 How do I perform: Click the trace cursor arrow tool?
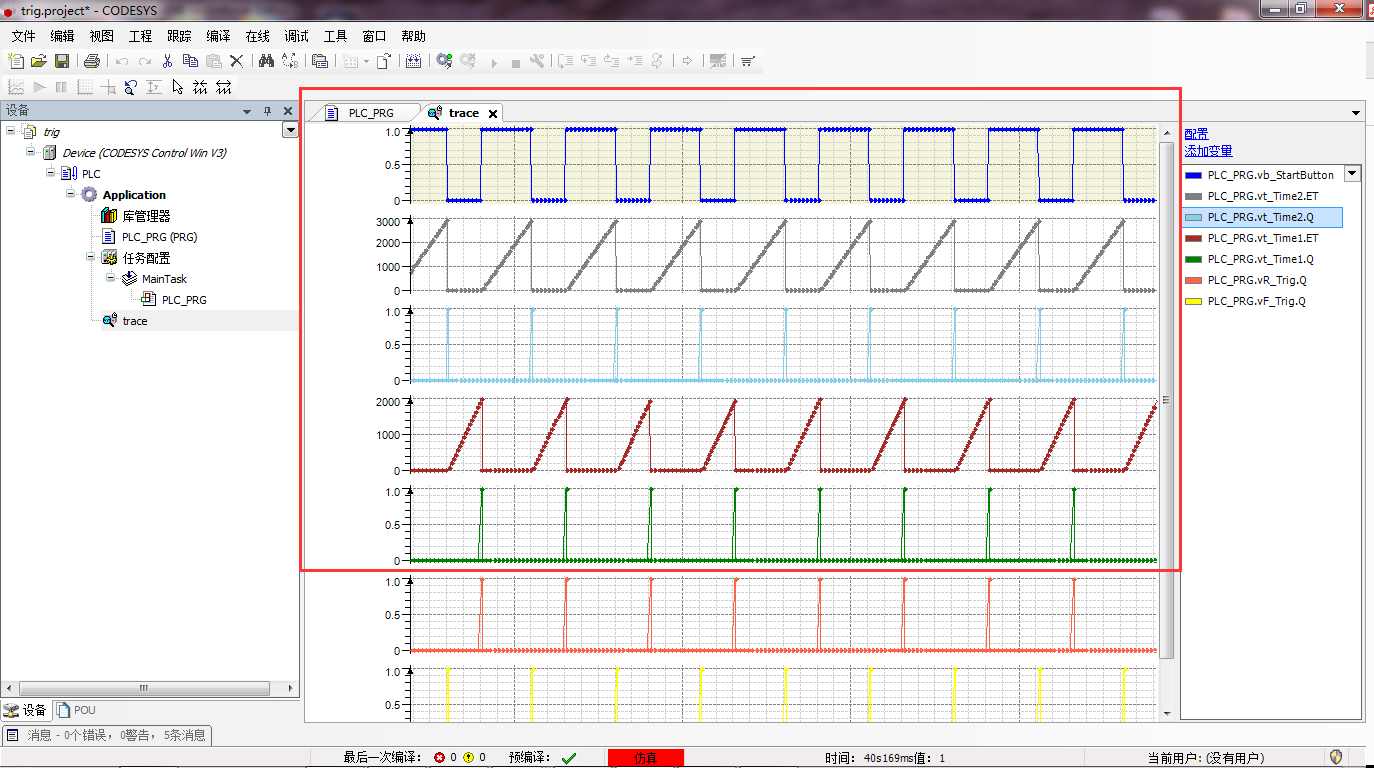pos(177,87)
